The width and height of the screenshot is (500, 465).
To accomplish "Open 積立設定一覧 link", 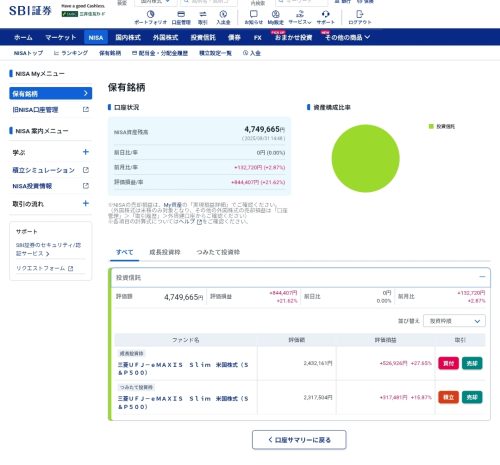I will tap(215, 53).
